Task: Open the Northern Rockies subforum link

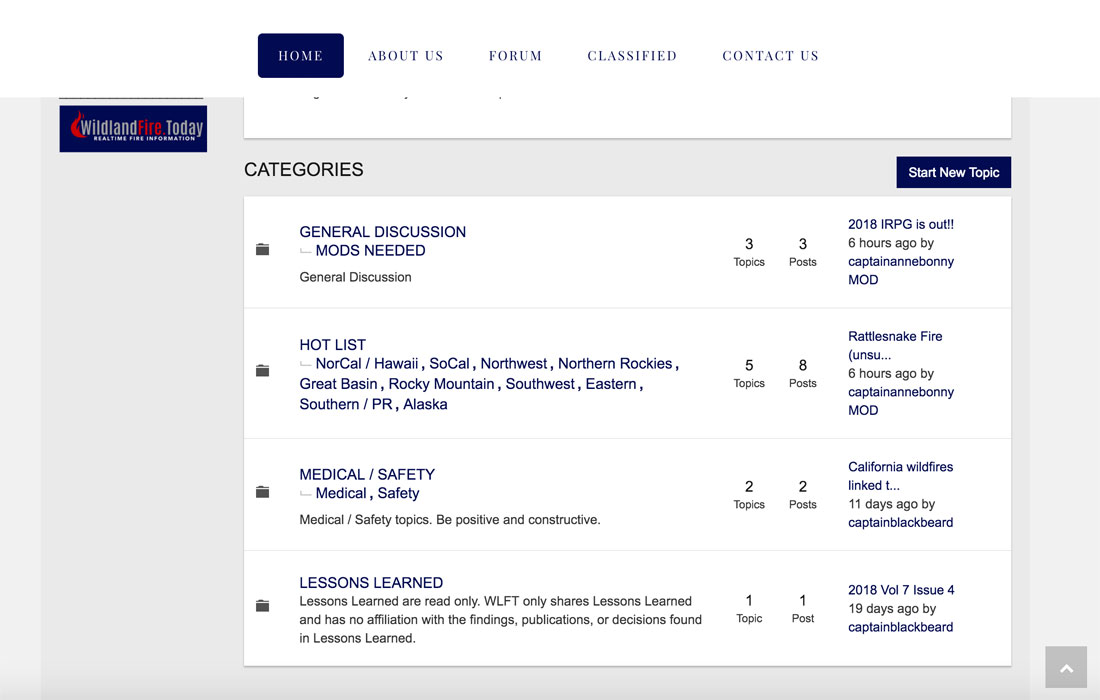Action: coord(616,364)
